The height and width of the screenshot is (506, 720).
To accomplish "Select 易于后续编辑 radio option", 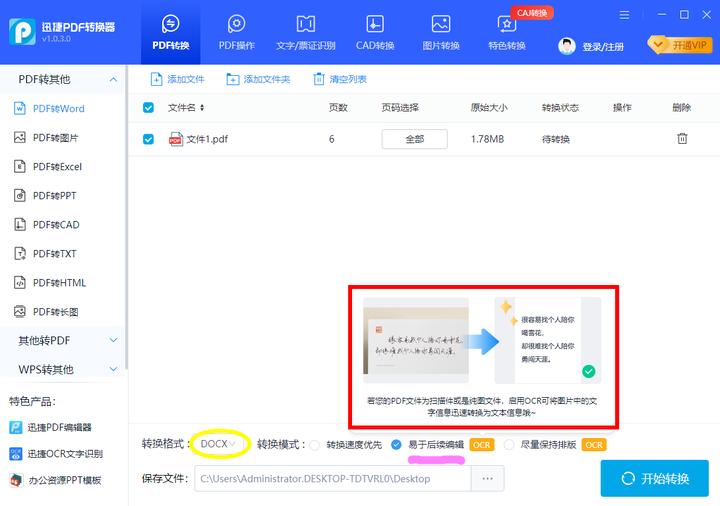I will [x=396, y=444].
